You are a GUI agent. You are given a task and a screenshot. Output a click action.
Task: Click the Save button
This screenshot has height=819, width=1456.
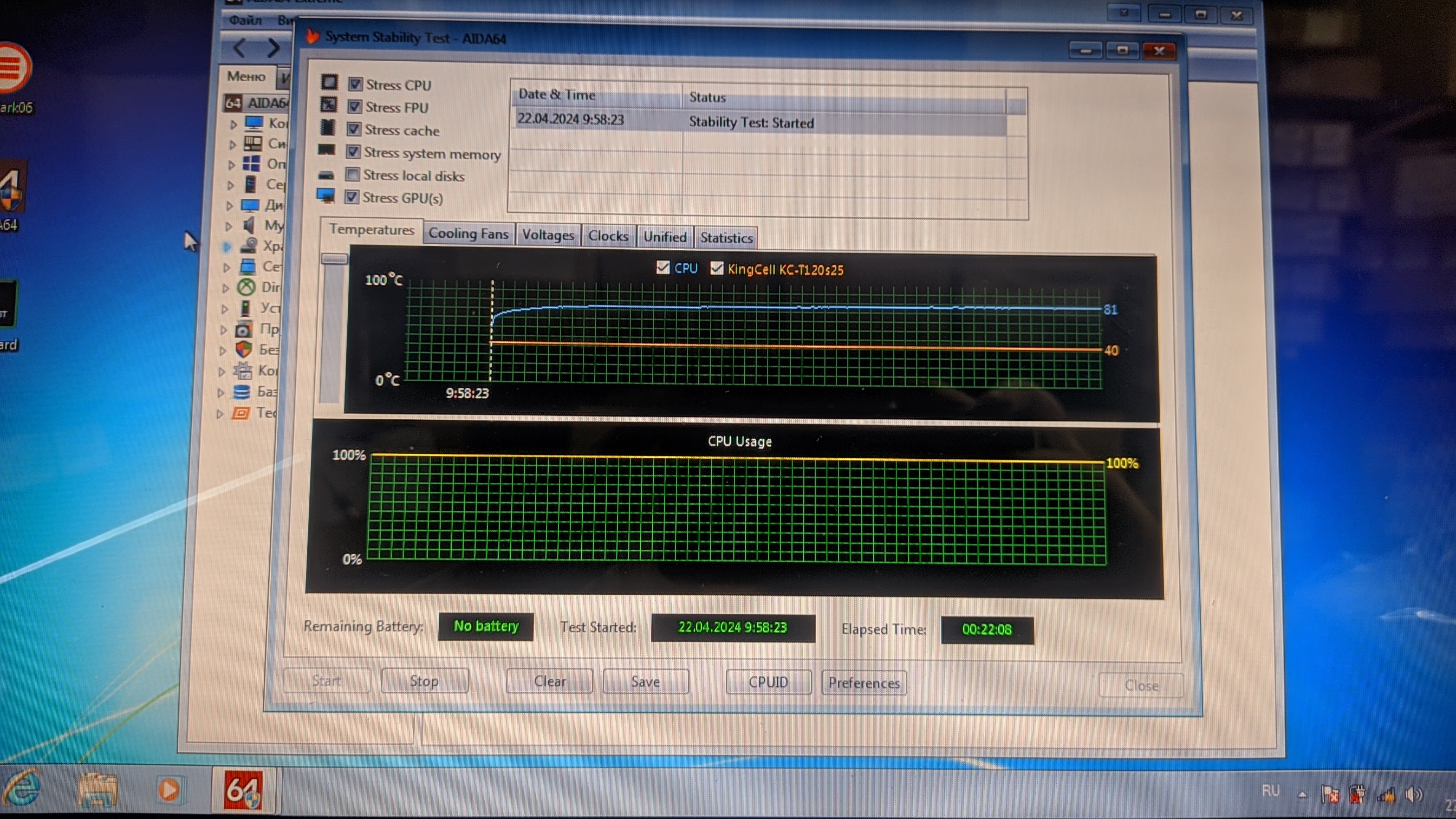[646, 681]
